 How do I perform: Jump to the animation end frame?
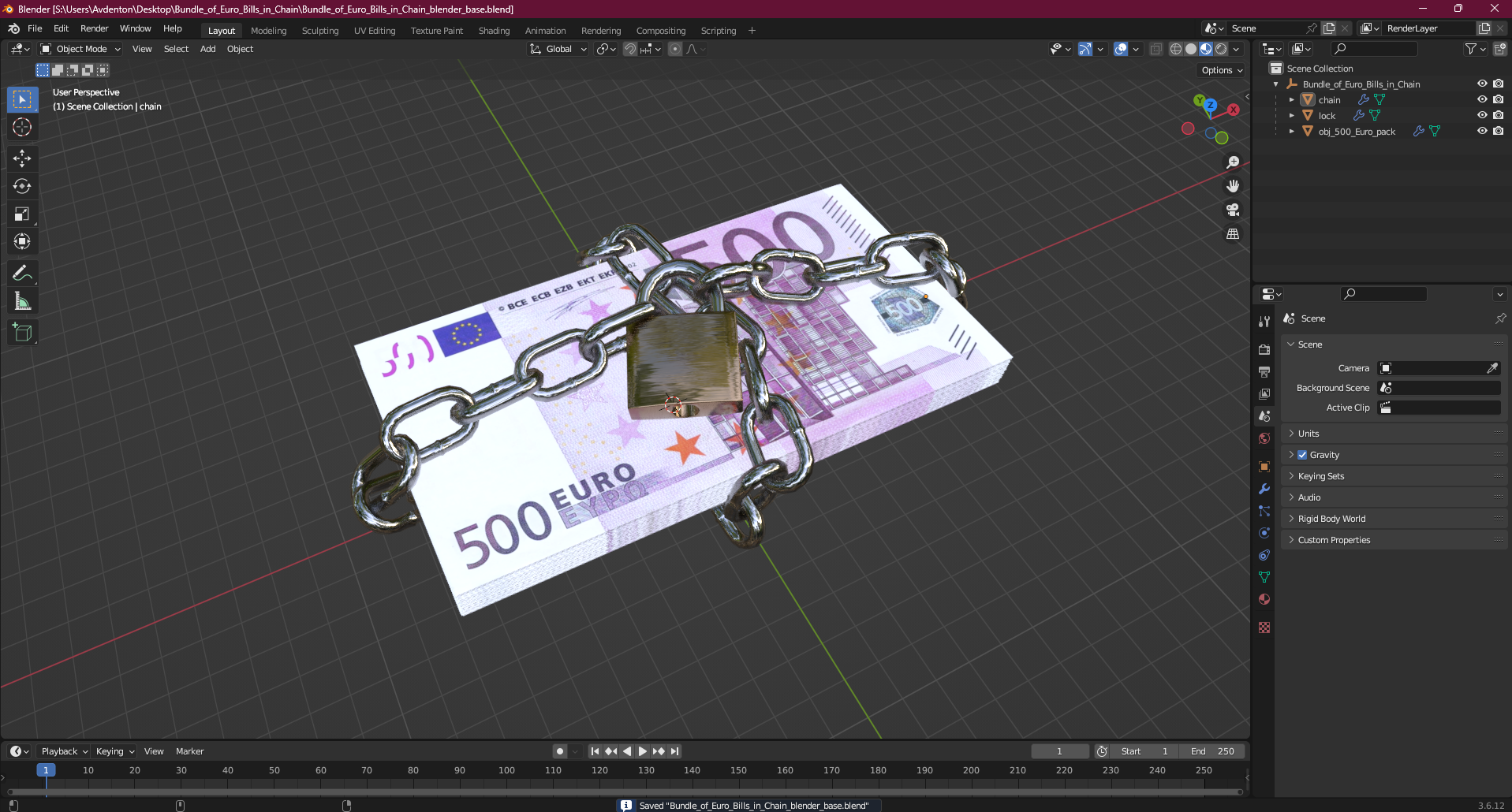click(674, 751)
